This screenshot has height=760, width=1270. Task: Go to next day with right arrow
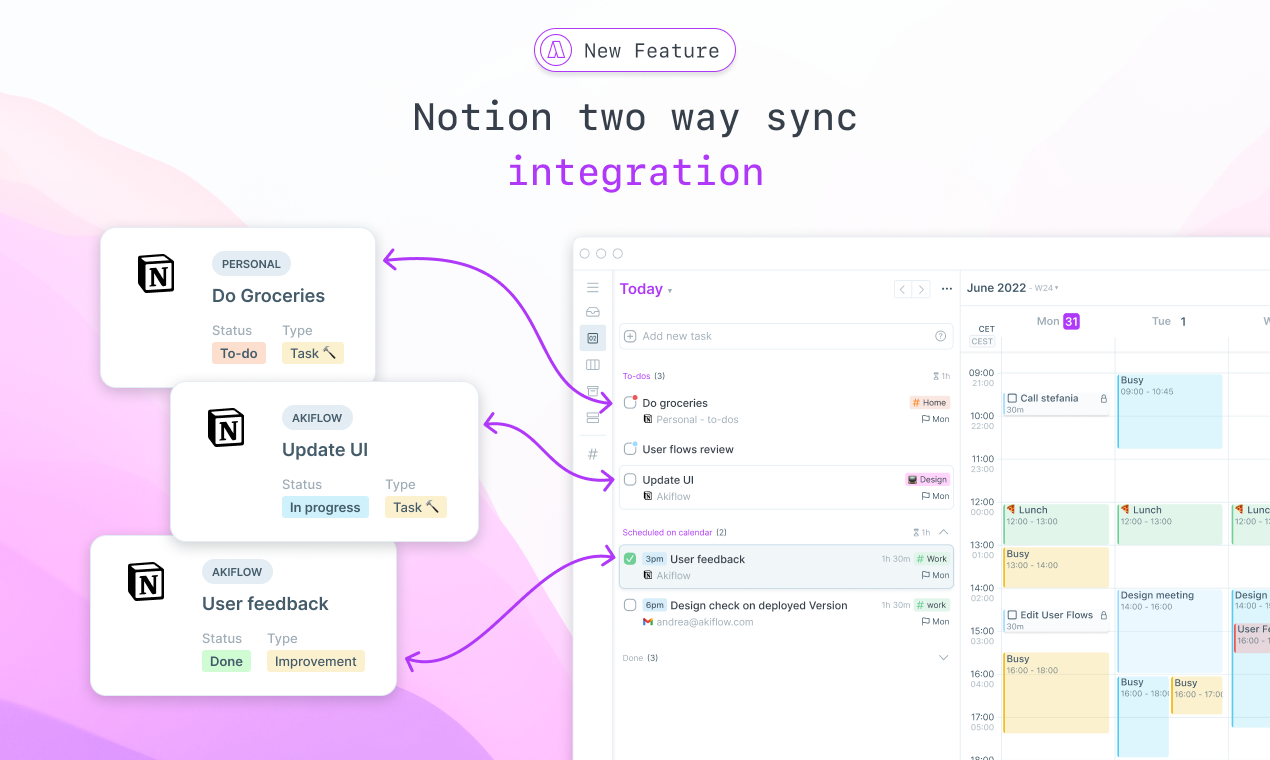click(x=921, y=289)
